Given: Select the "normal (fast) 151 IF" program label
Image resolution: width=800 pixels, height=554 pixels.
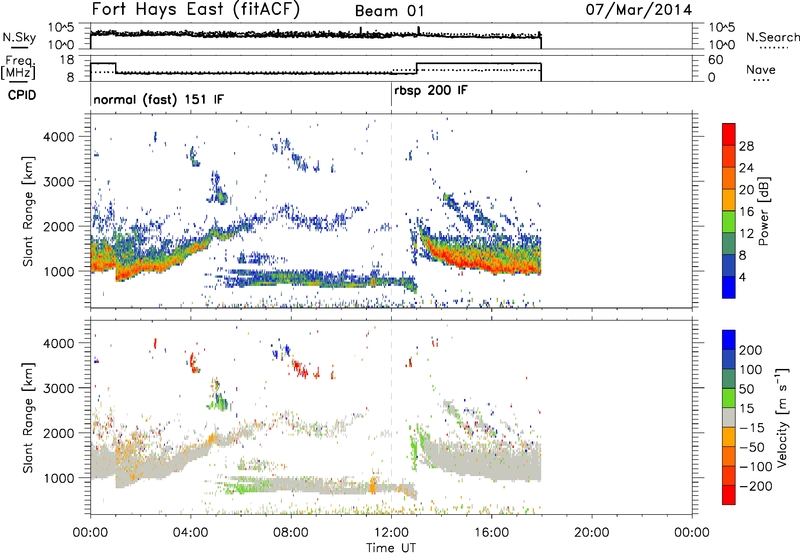Looking at the screenshot, I should click(x=158, y=99).
